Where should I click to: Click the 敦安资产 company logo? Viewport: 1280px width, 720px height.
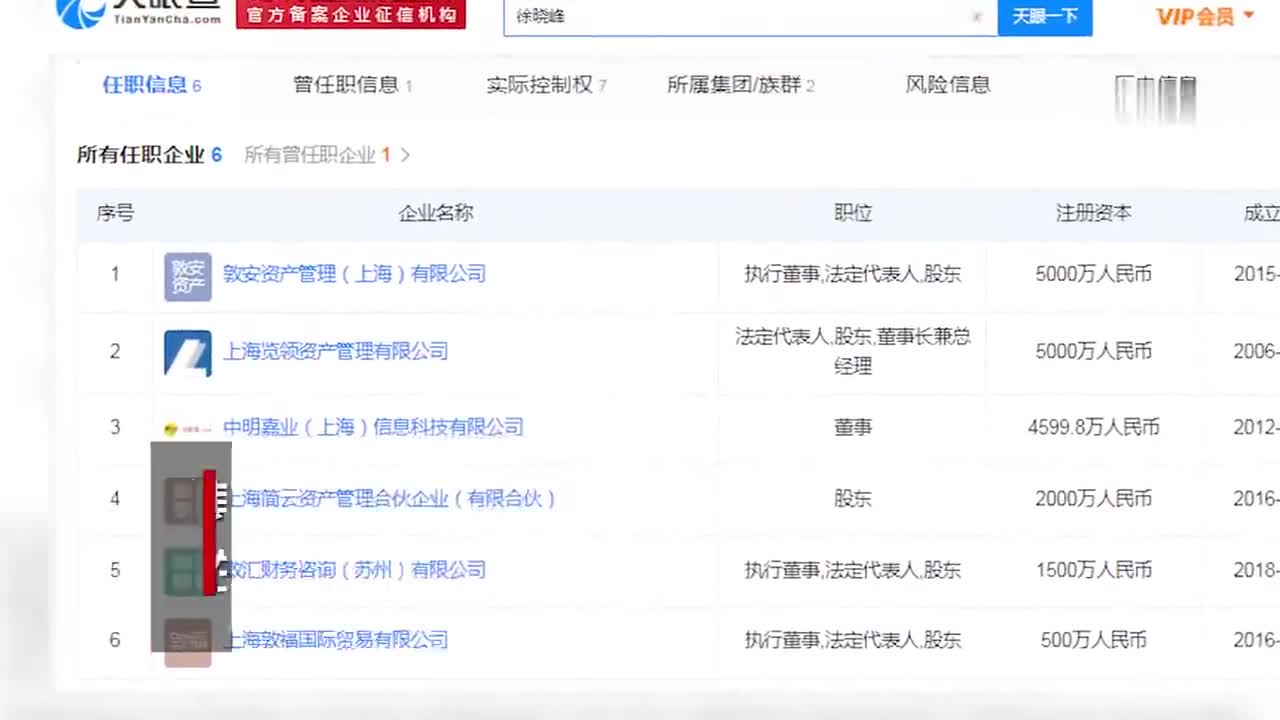(188, 276)
